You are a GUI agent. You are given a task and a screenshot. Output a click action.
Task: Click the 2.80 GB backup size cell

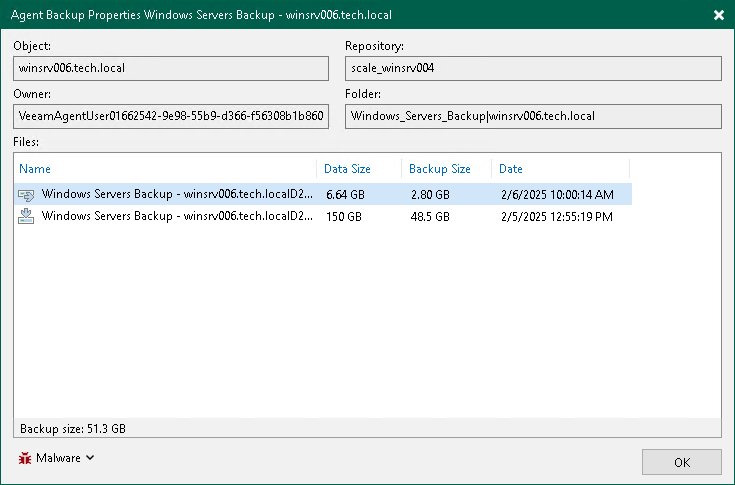(430, 194)
